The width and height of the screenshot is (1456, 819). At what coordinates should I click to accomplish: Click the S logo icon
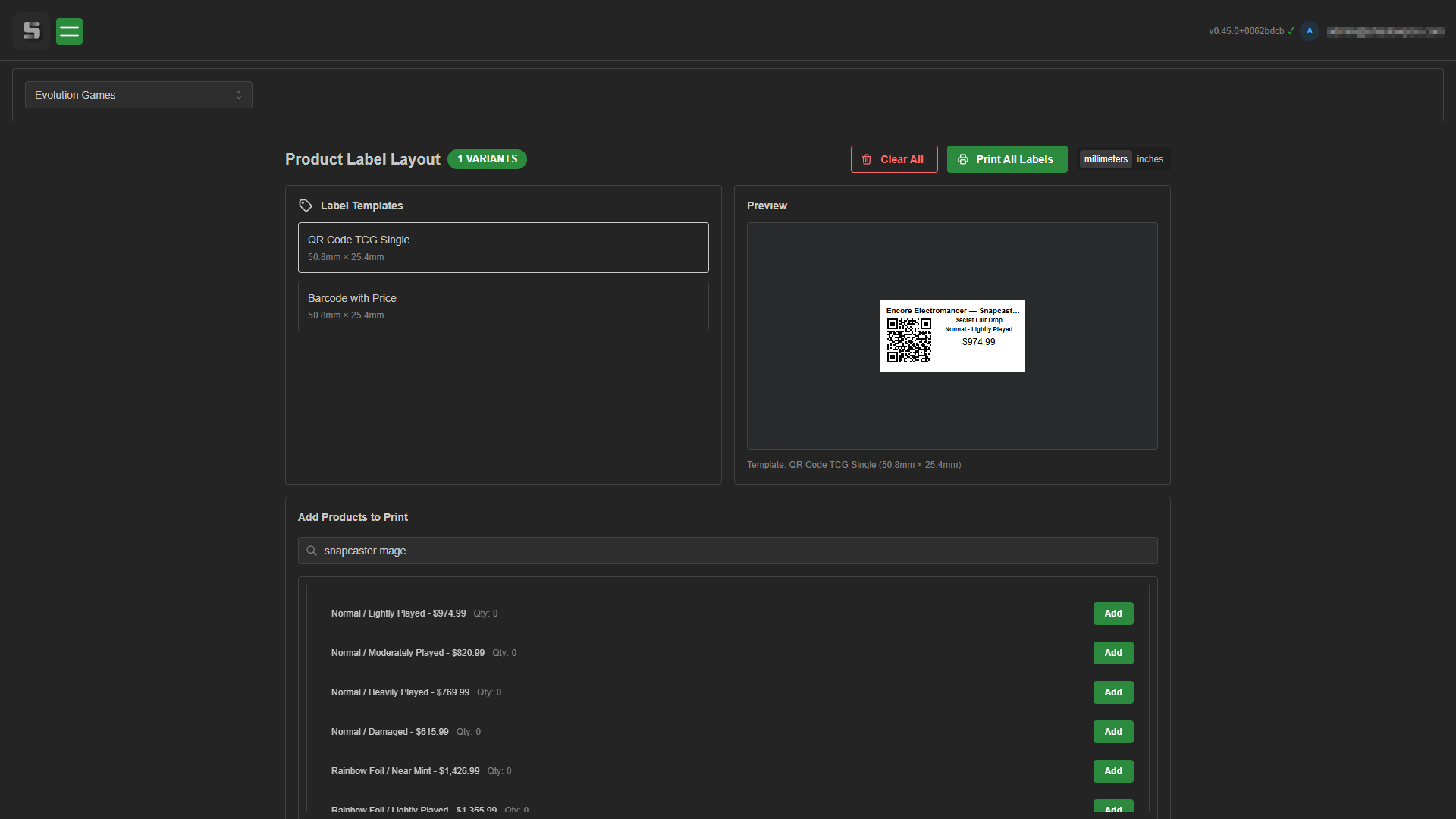[31, 31]
